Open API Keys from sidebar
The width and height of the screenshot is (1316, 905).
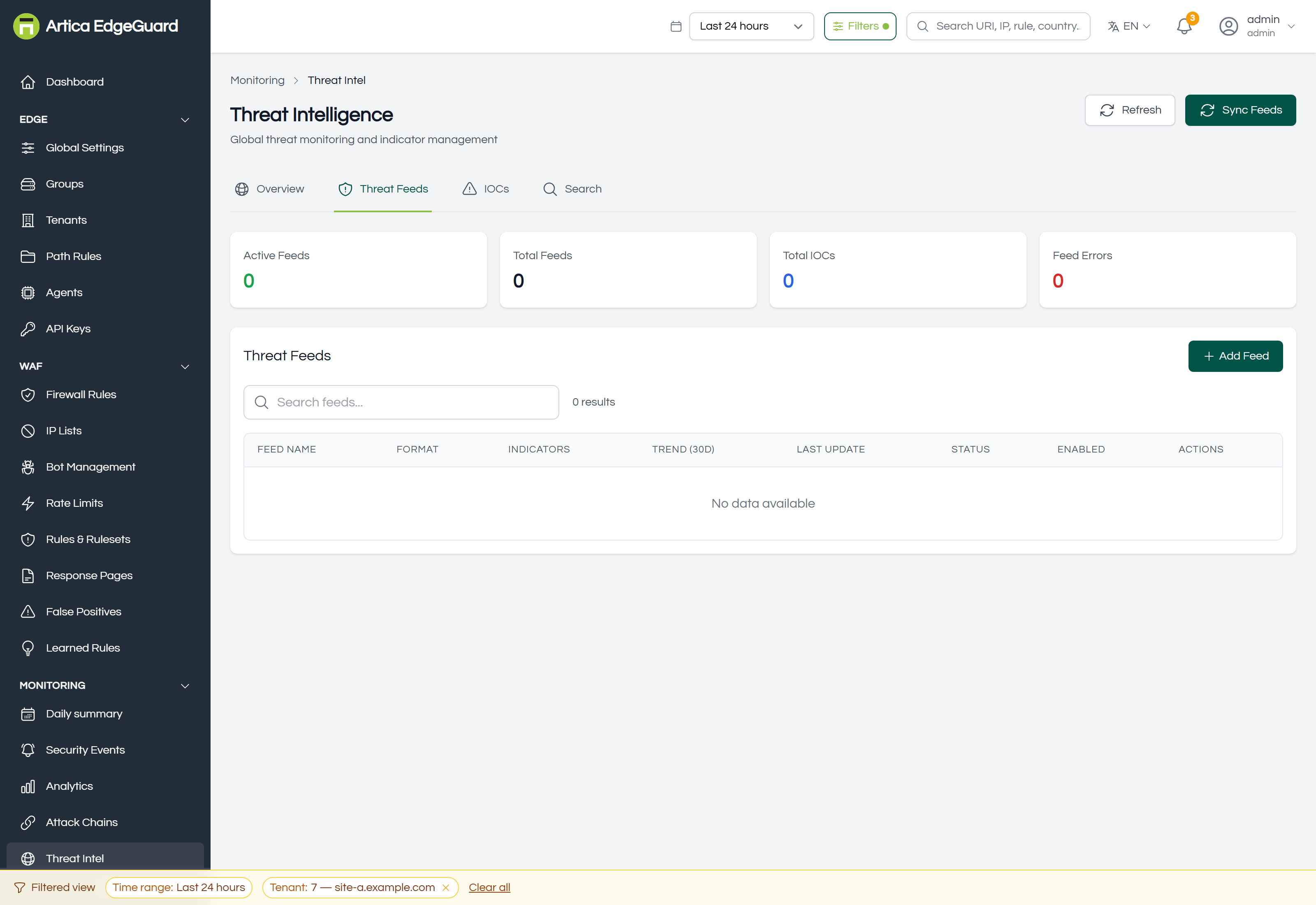click(x=105, y=329)
